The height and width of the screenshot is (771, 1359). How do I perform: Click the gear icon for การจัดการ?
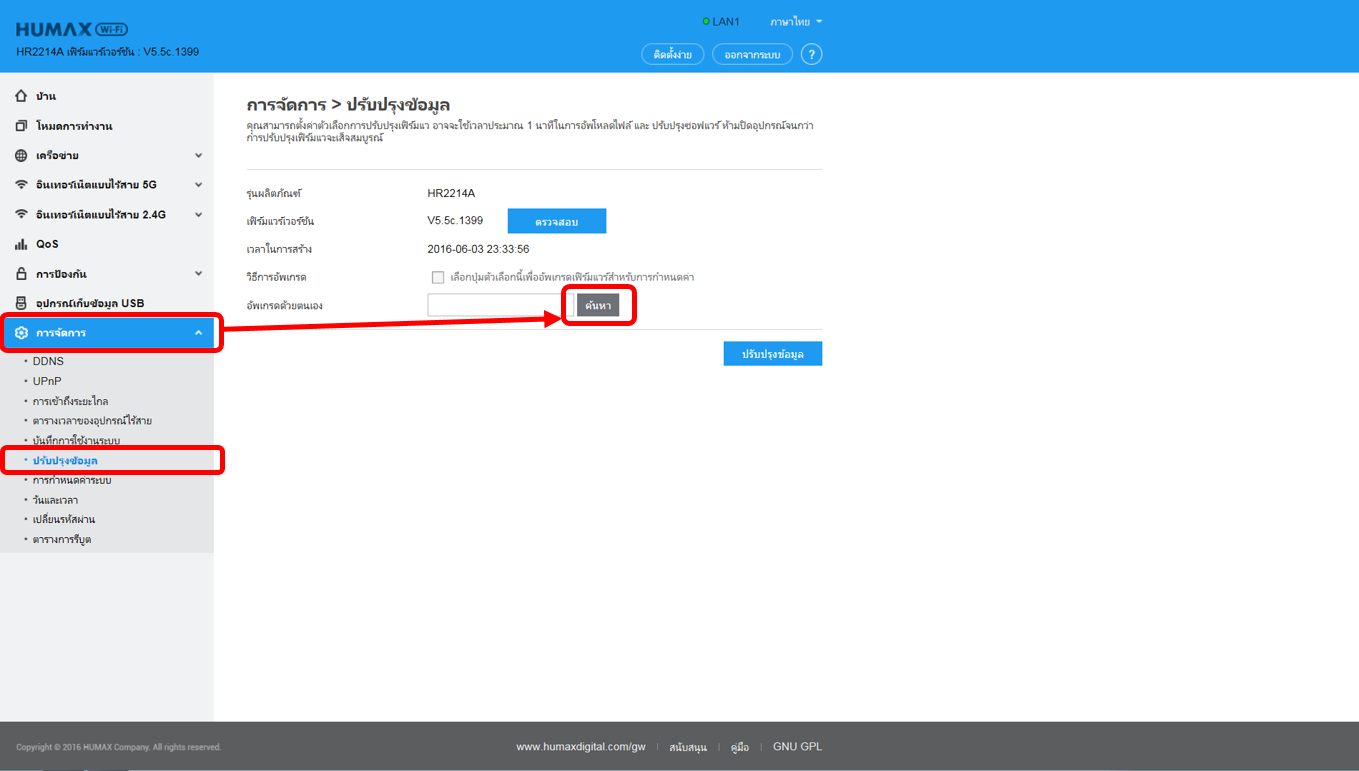click(21, 333)
